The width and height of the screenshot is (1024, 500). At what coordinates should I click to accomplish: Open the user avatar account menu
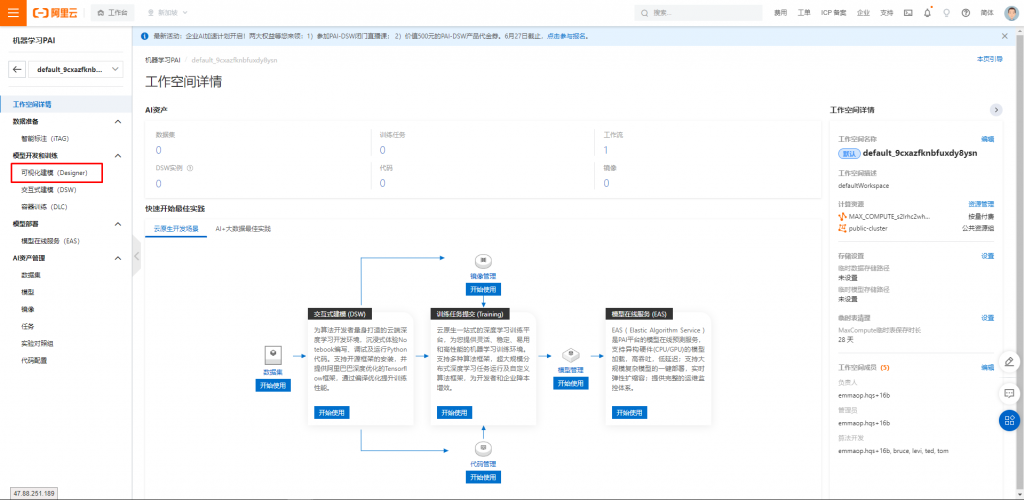click(1010, 12)
